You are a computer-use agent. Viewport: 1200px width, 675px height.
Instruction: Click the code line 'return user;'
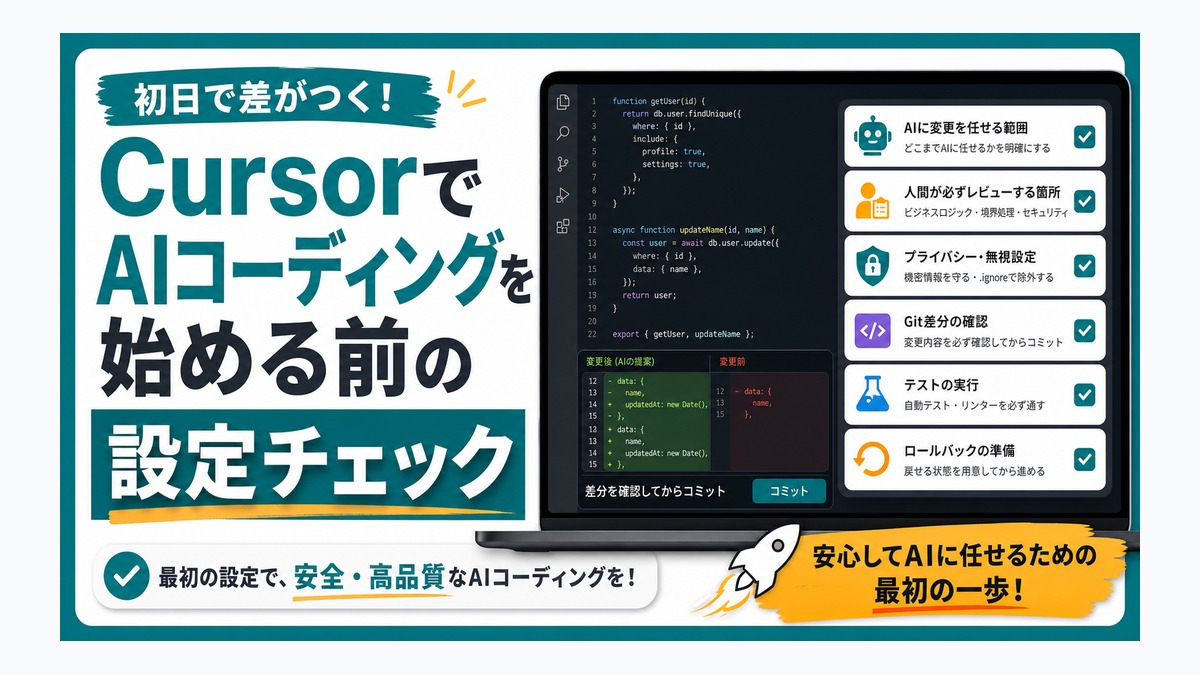click(649, 295)
